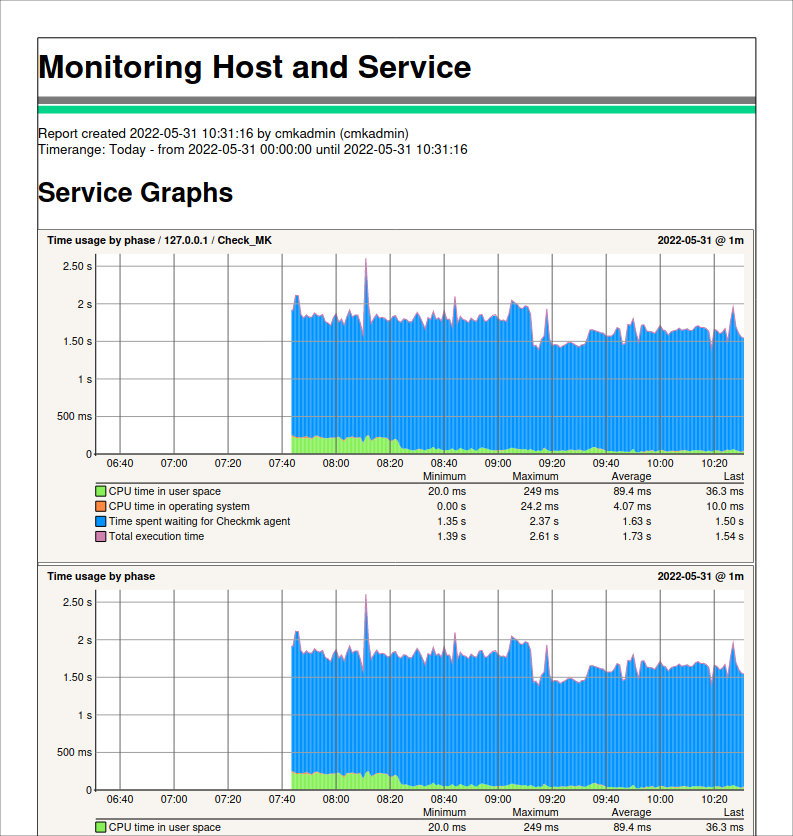This screenshot has height=836, width=793.
Task: Click the '08:20' time label on Check_MK graph
Action: tap(390, 463)
